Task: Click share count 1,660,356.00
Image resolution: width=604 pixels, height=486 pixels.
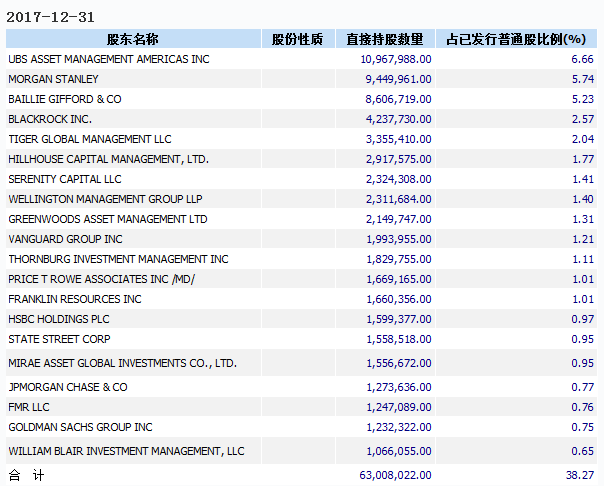Action: [399, 299]
